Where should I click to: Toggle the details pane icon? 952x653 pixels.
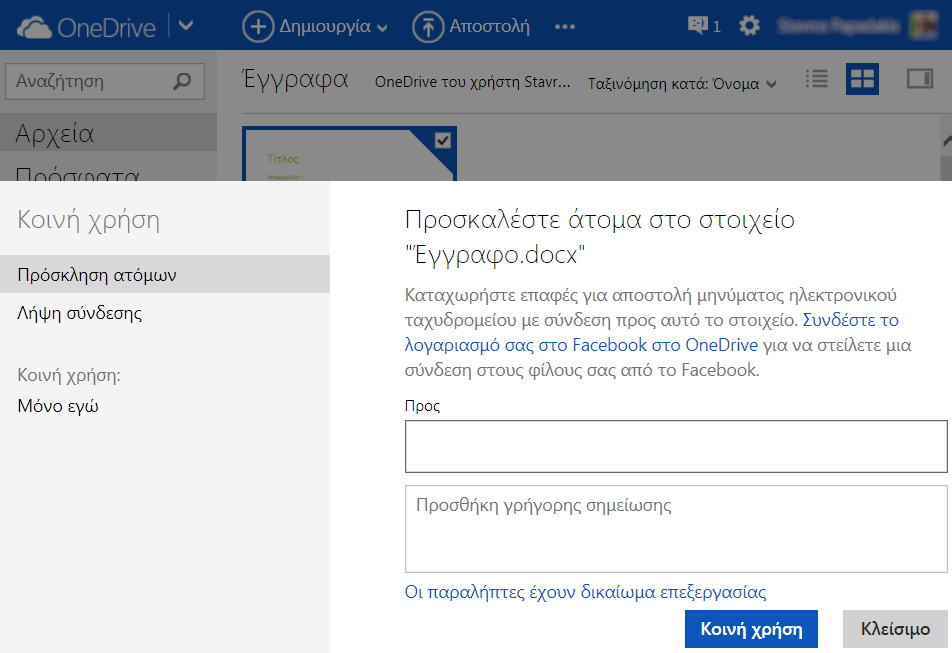920,79
